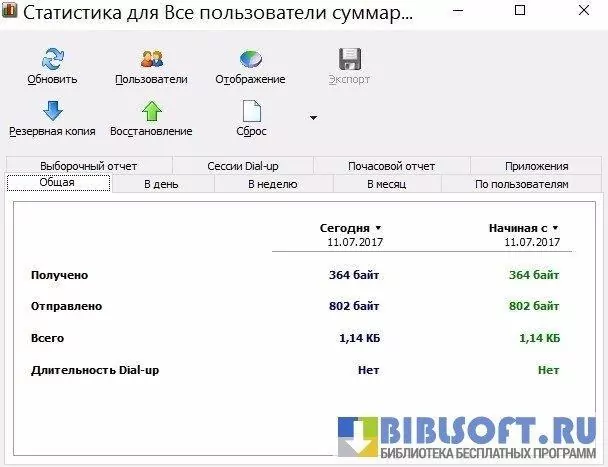The height and width of the screenshot is (467, 608).
Task: Open the Почасовой отчет tab
Action: point(391,166)
